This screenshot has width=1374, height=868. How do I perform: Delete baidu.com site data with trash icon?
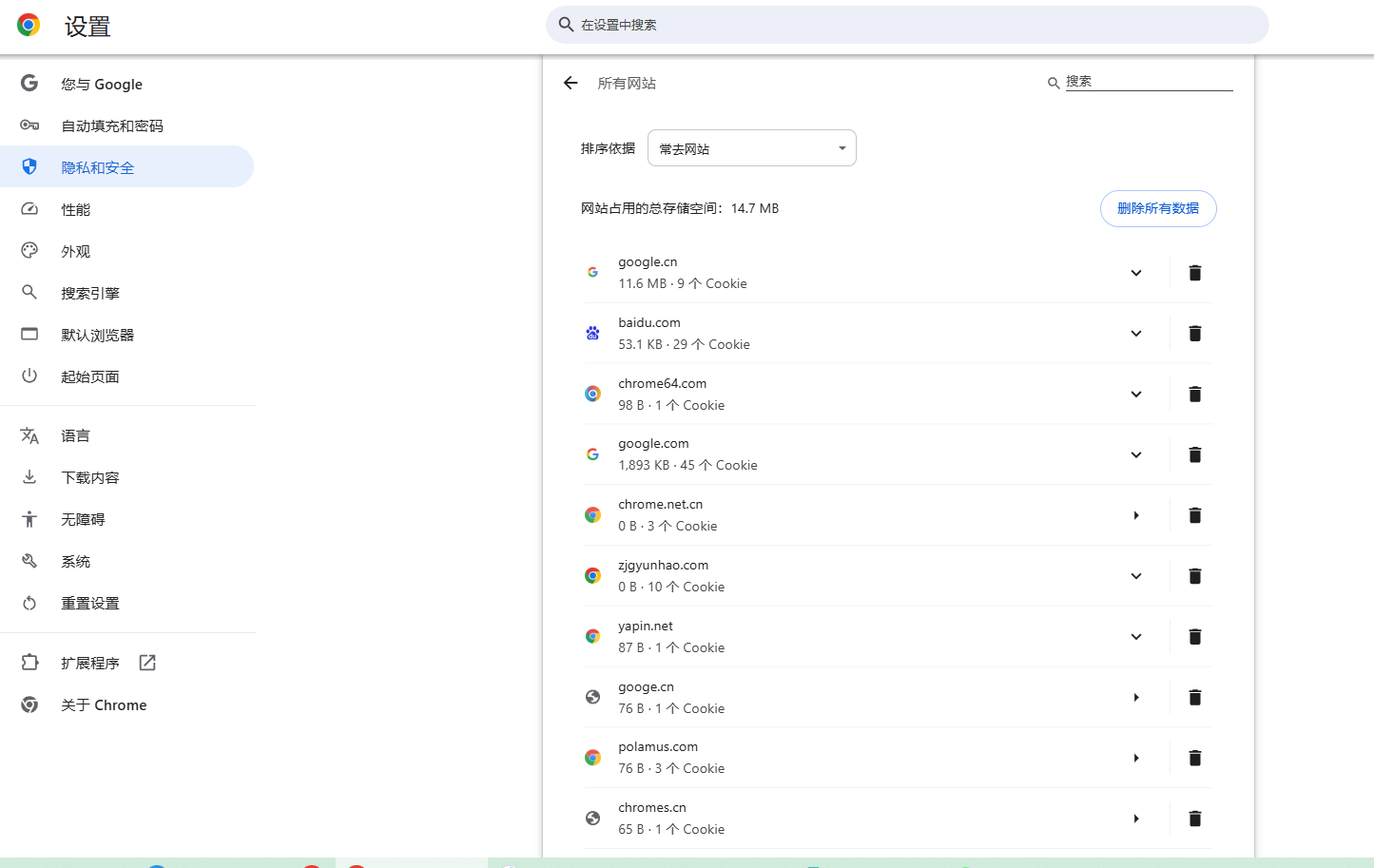[x=1195, y=334]
